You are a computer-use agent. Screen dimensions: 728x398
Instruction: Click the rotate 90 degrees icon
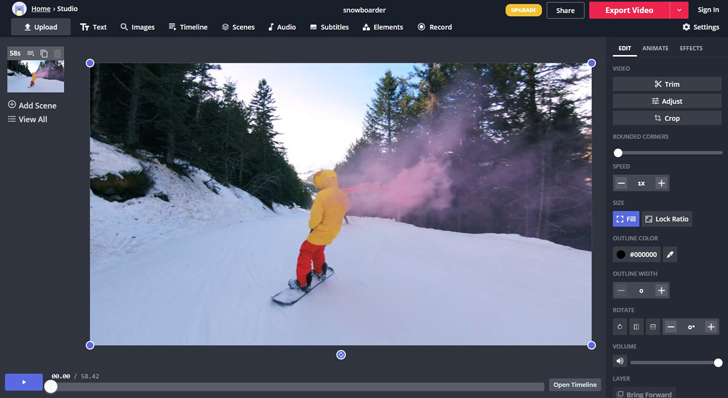(620, 327)
